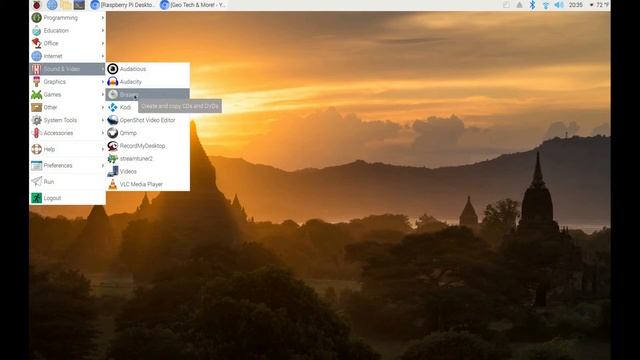Viewport: 640px width, 360px height.
Task: Choose Run from the main menu
Action: [x=68, y=182]
